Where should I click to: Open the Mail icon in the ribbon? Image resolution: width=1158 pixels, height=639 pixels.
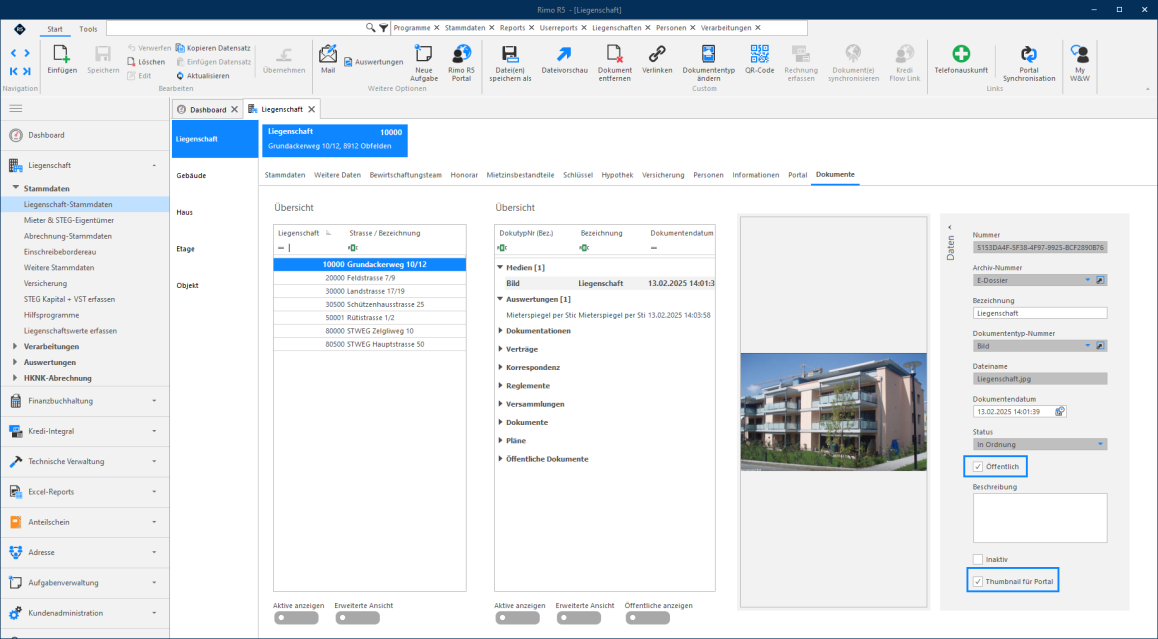[328, 59]
